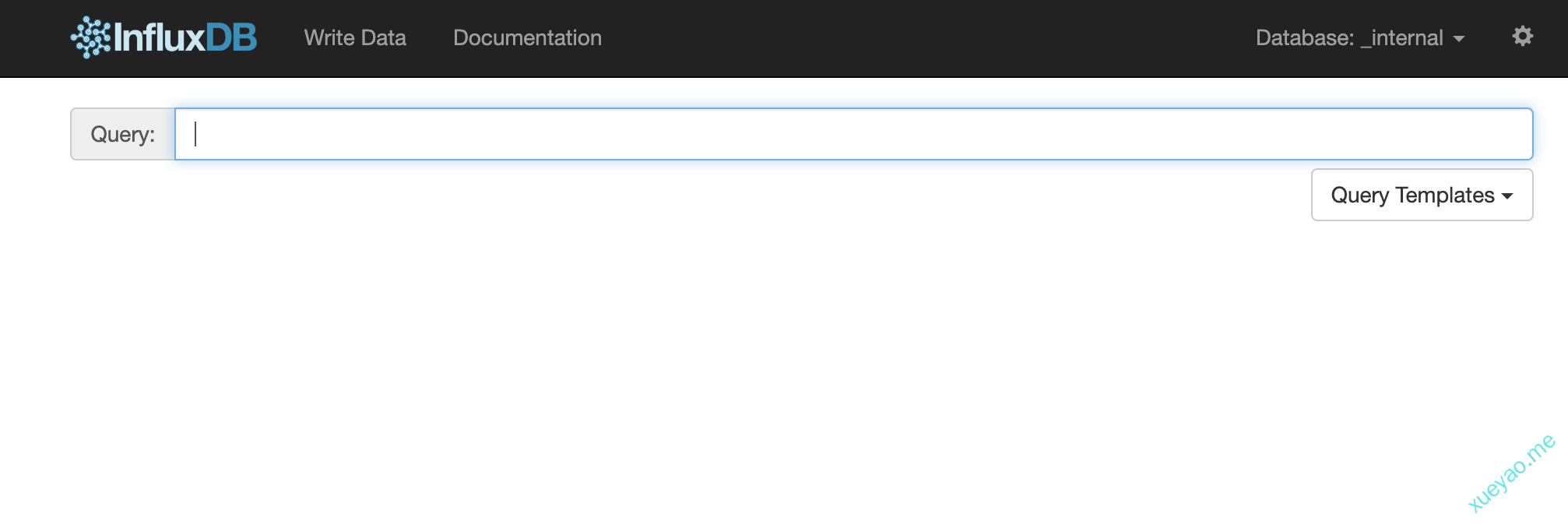Click the xueyao.me watermark text
Viewport: 1568px width, 525px height.
1510,473
